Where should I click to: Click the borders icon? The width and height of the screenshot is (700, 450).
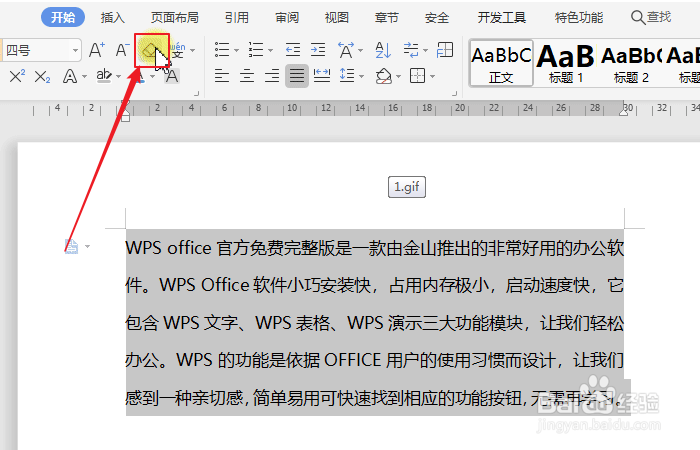[417, 76]
